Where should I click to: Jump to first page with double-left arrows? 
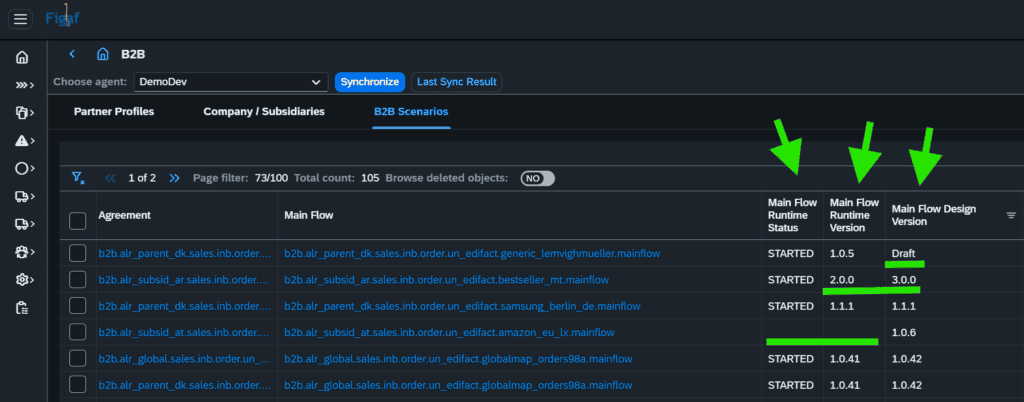point(110,178)
